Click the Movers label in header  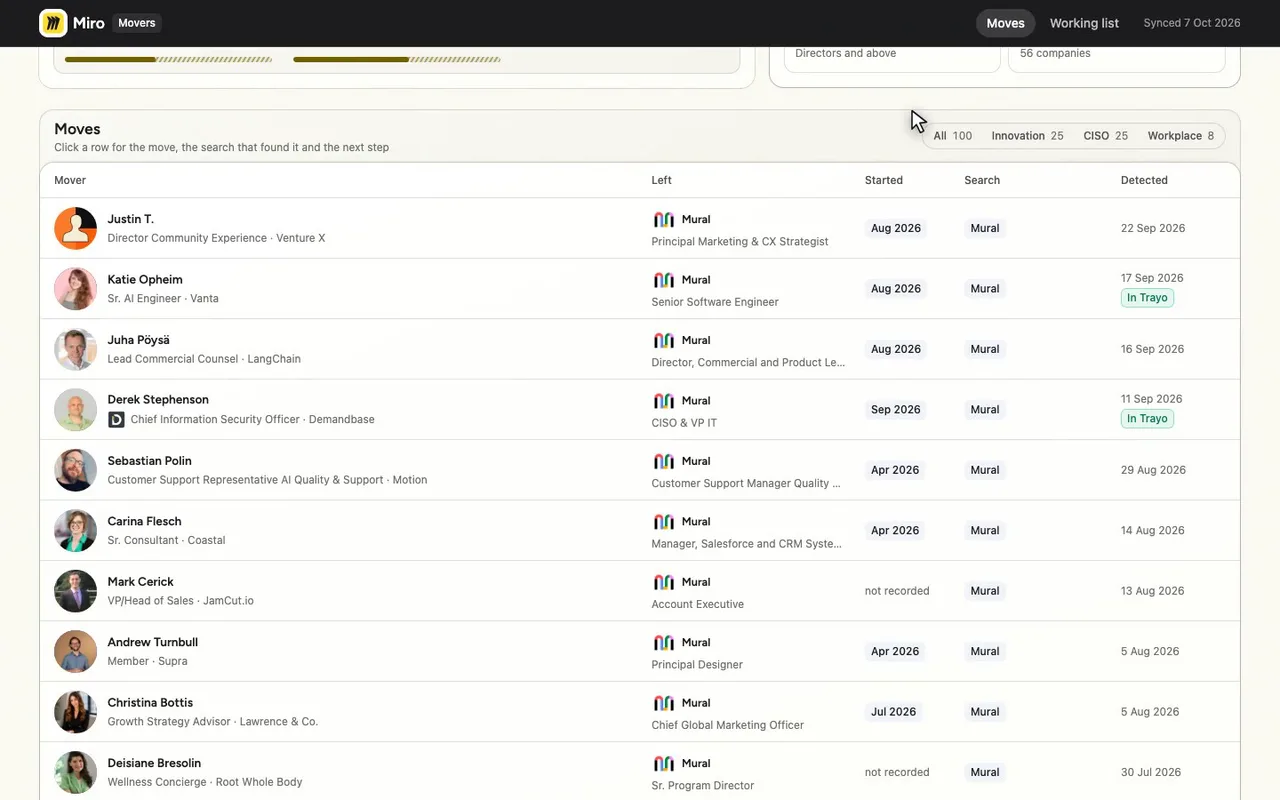[137, 23]
